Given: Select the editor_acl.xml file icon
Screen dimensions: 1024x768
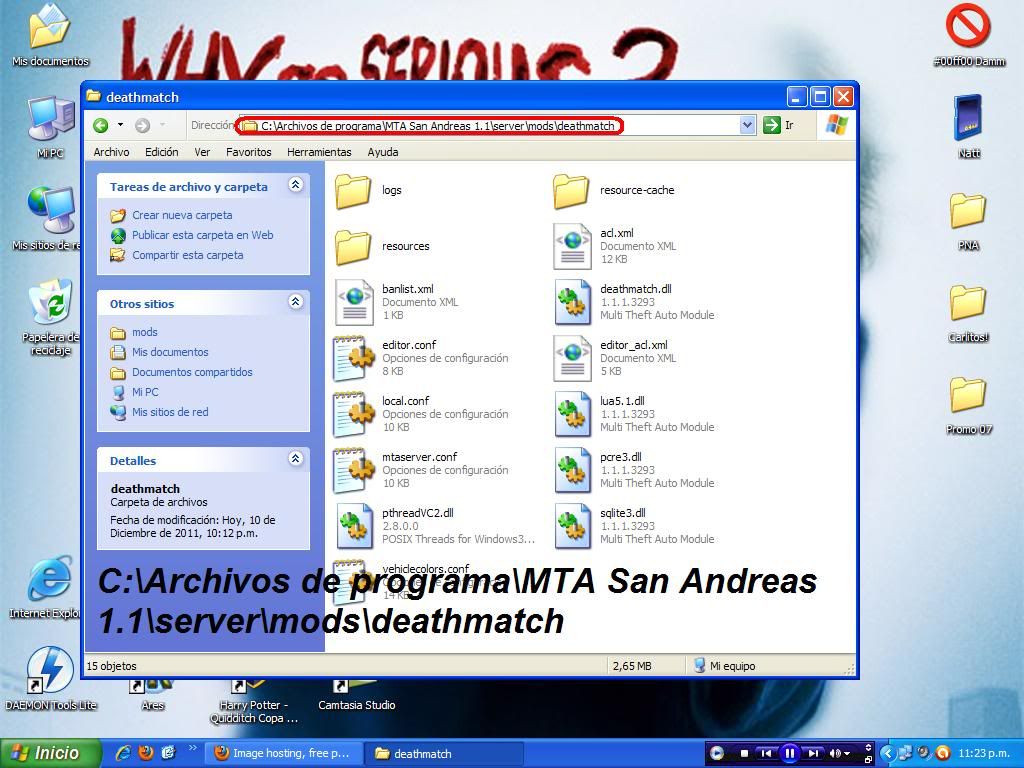Looking at the screenshot, I should point(572,359).
